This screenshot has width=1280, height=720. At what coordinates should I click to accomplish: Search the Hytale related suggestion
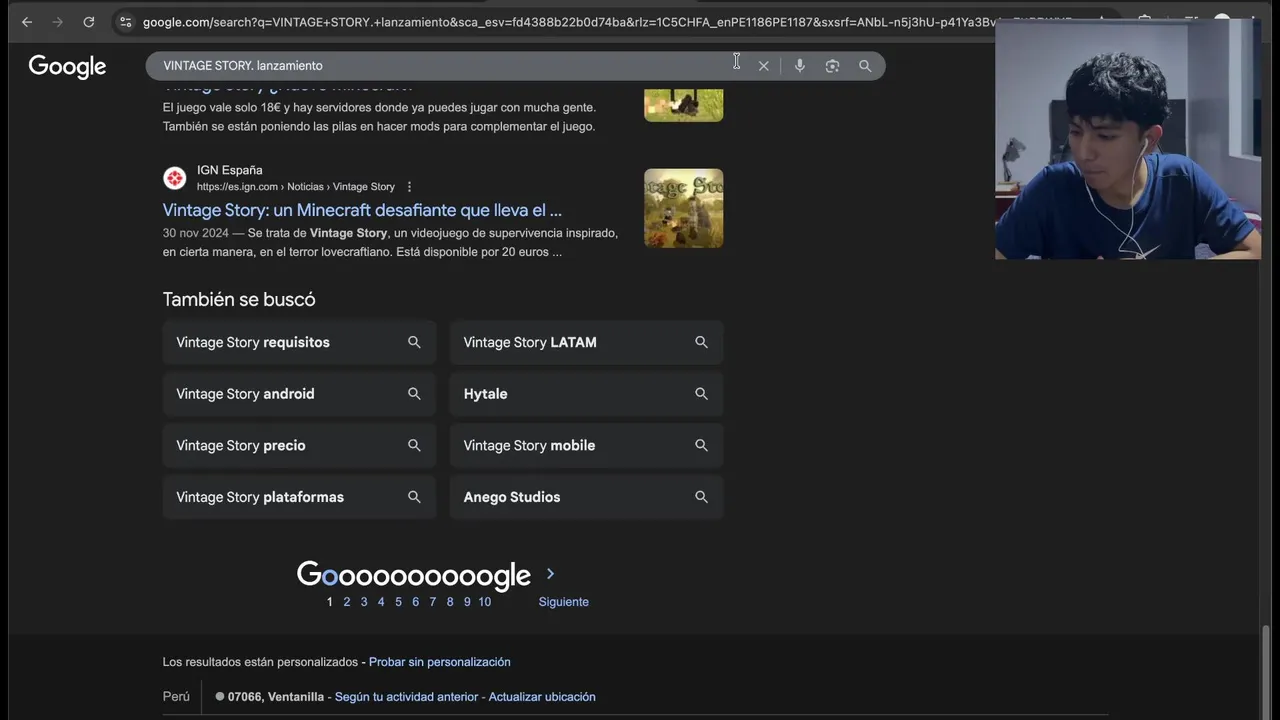coord(586,394)
